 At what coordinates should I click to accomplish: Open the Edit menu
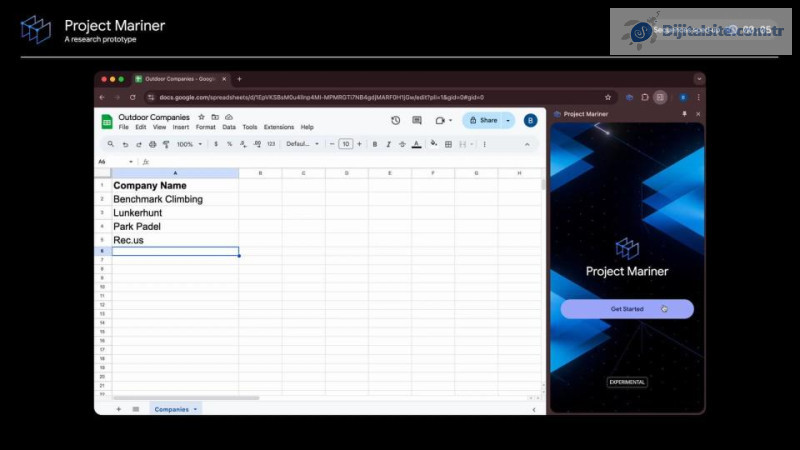(141, 127)
